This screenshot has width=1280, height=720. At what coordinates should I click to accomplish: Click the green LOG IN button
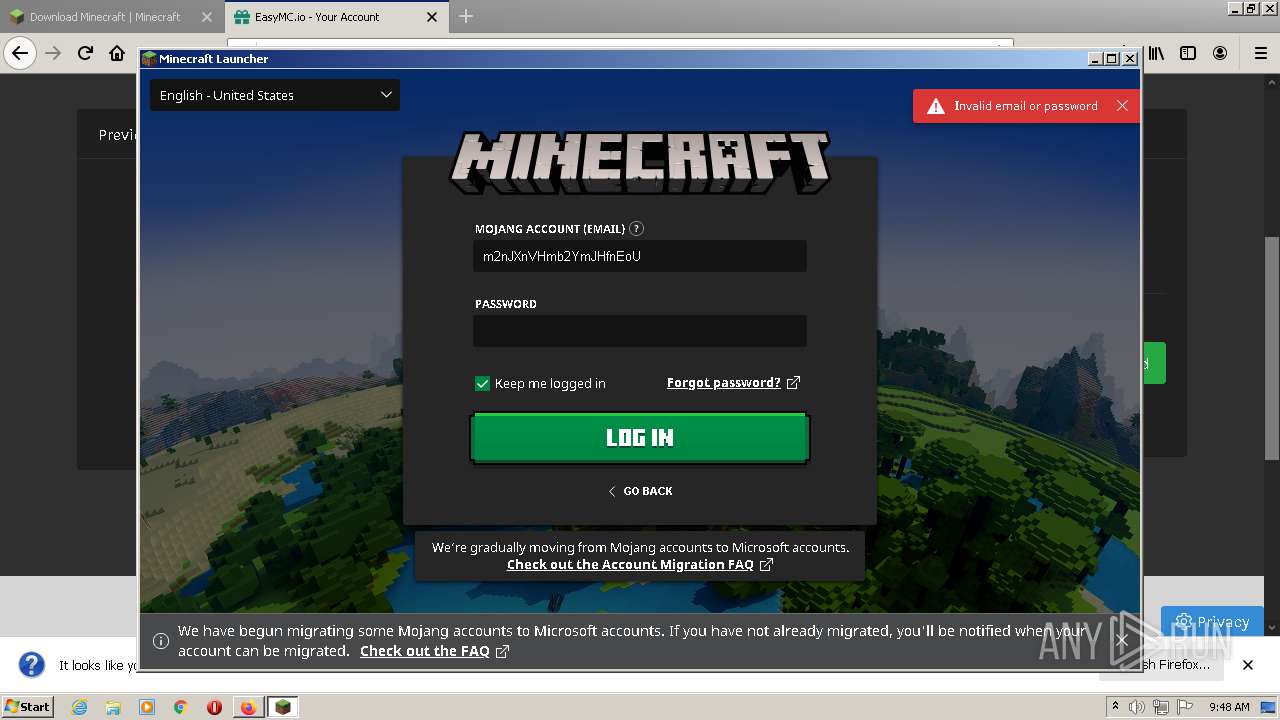coord(640,438)
